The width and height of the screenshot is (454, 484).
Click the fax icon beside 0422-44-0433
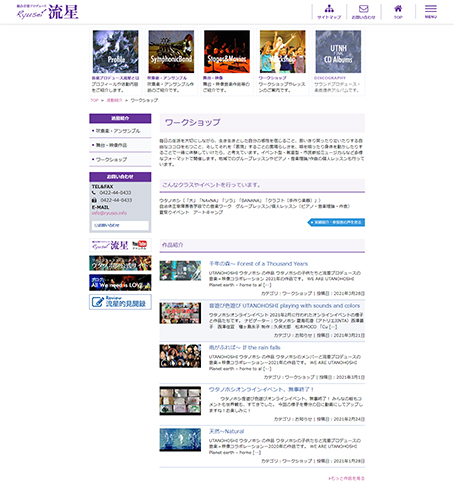pos(94,200)
